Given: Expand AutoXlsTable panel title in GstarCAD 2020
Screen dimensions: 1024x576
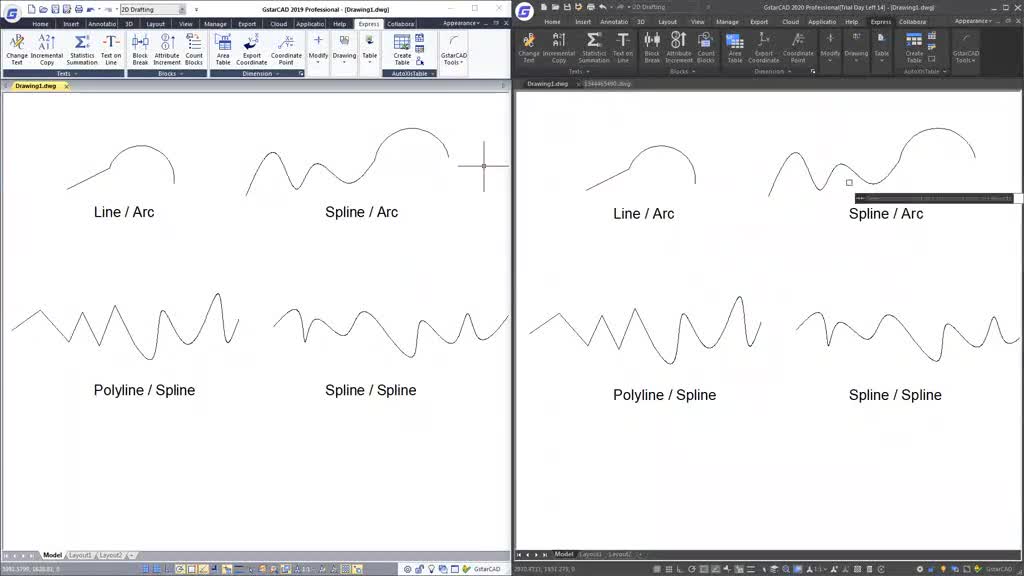Looking at the screenshot, I should point(924,71).
